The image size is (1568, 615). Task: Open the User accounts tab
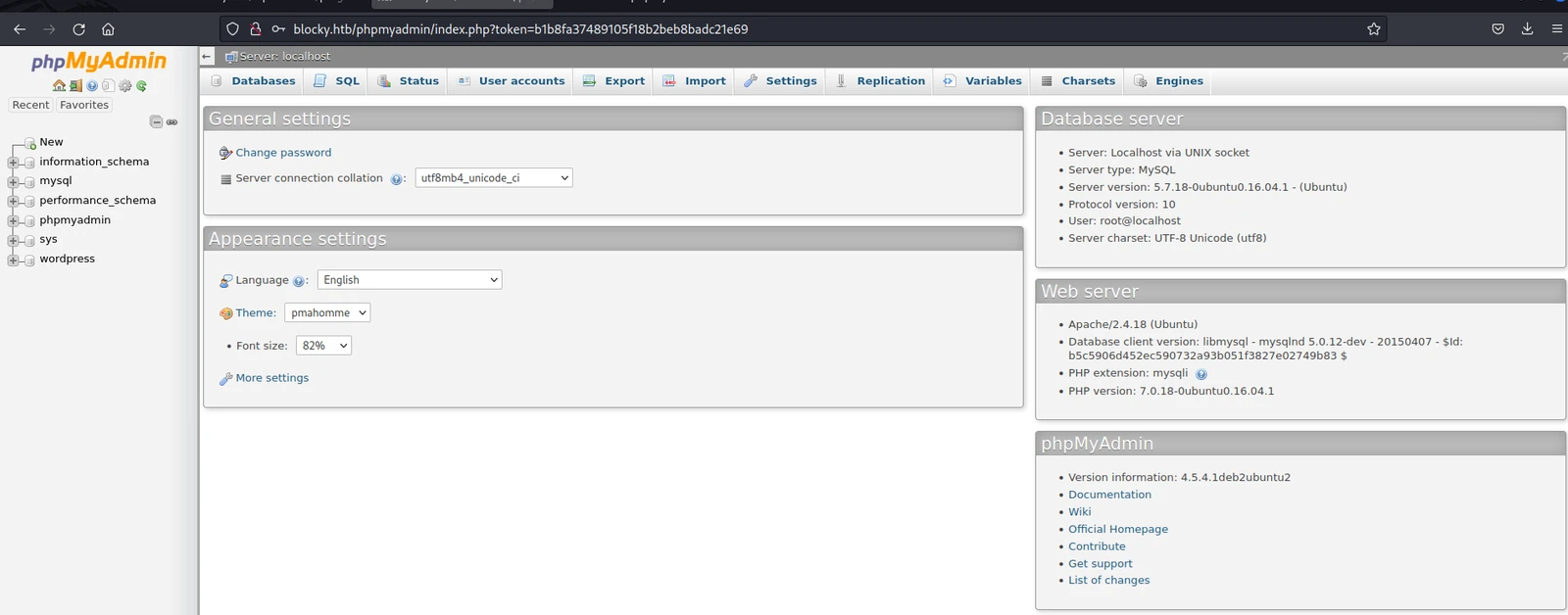pos(511,81)
